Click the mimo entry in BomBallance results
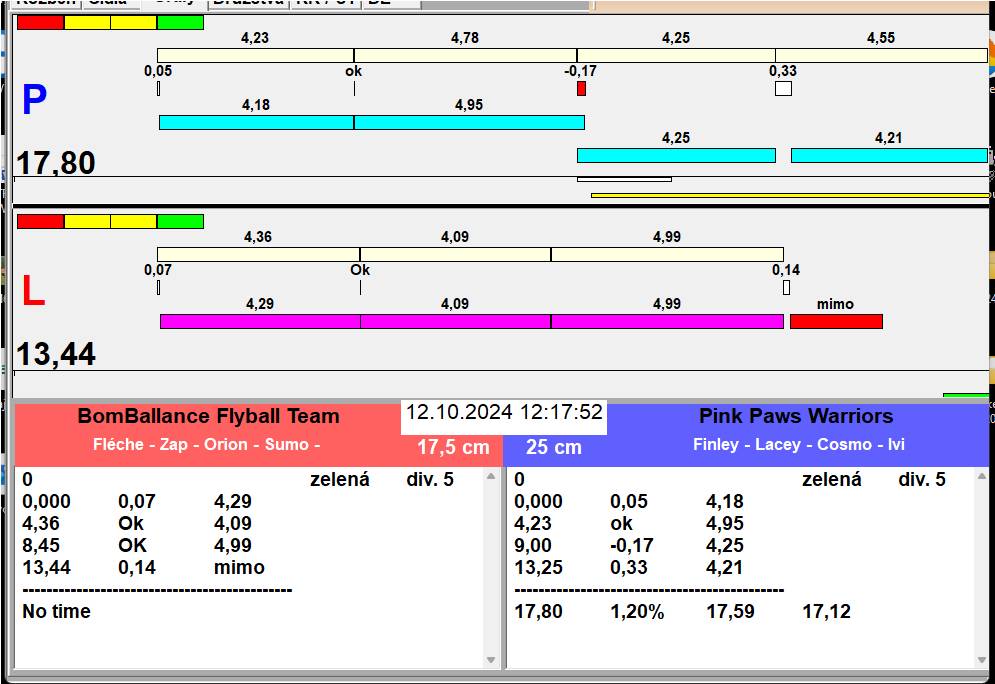 pyautogui.click(x=239, y=567)
